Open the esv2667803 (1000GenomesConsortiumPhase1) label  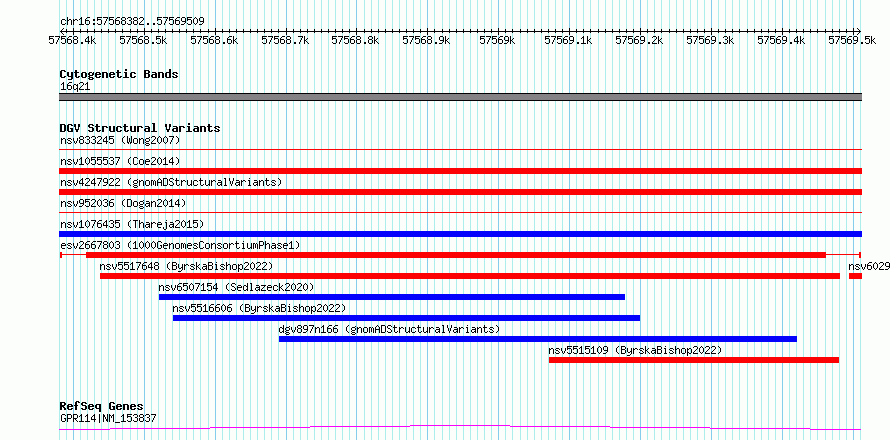click(180, 245)
